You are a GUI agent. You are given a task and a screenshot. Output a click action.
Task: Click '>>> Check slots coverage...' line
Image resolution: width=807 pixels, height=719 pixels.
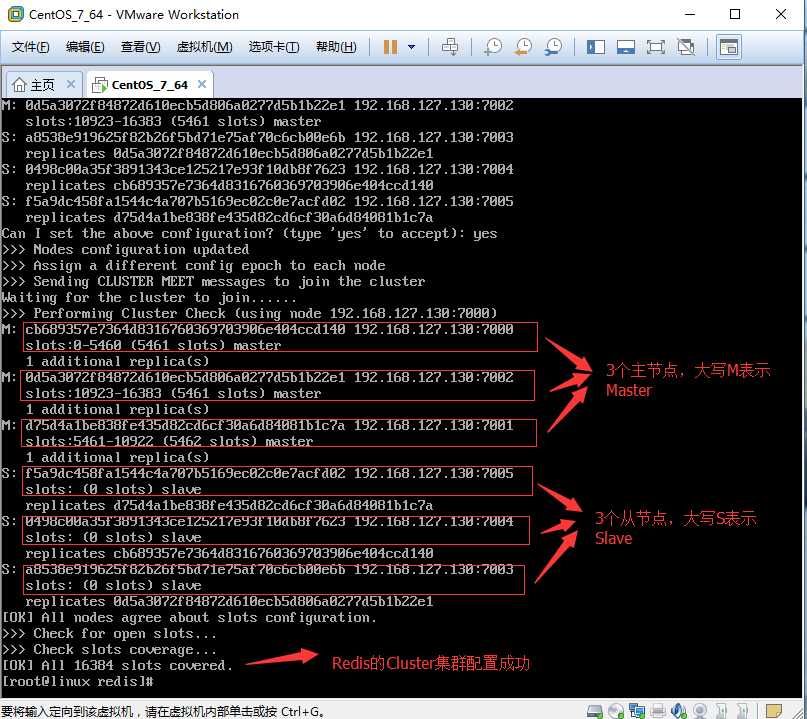click(x=109, y=650)
